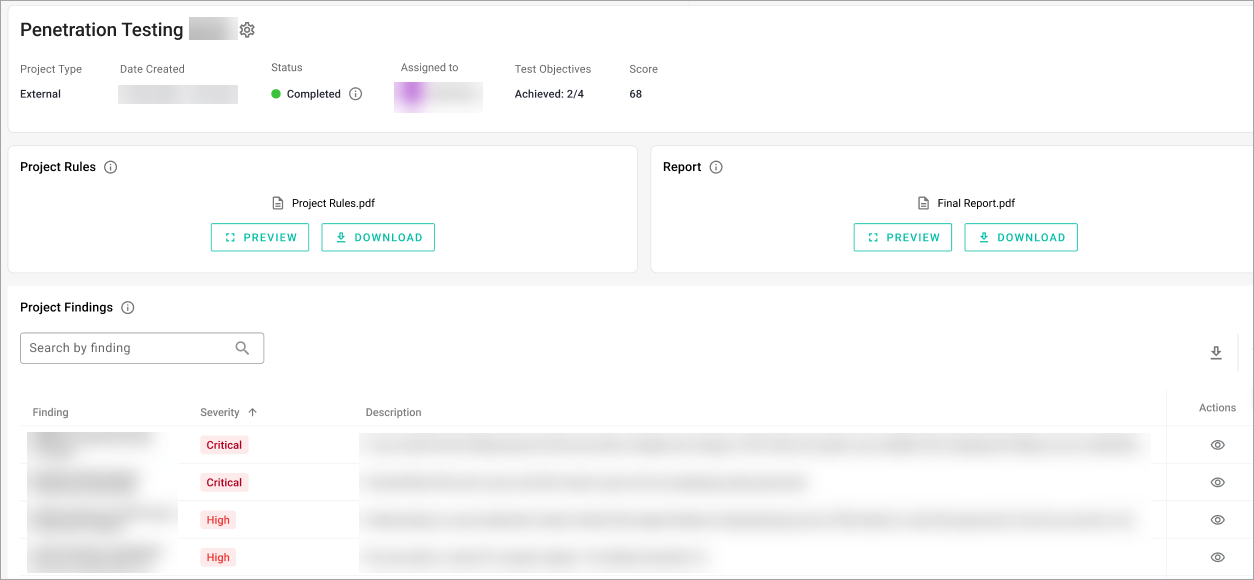Click the Report section info icon
The height and width of the screenshot is (580, 1254).
[716, 167]
